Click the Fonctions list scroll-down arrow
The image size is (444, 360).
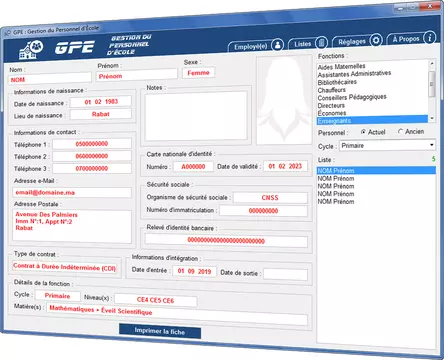432,118
